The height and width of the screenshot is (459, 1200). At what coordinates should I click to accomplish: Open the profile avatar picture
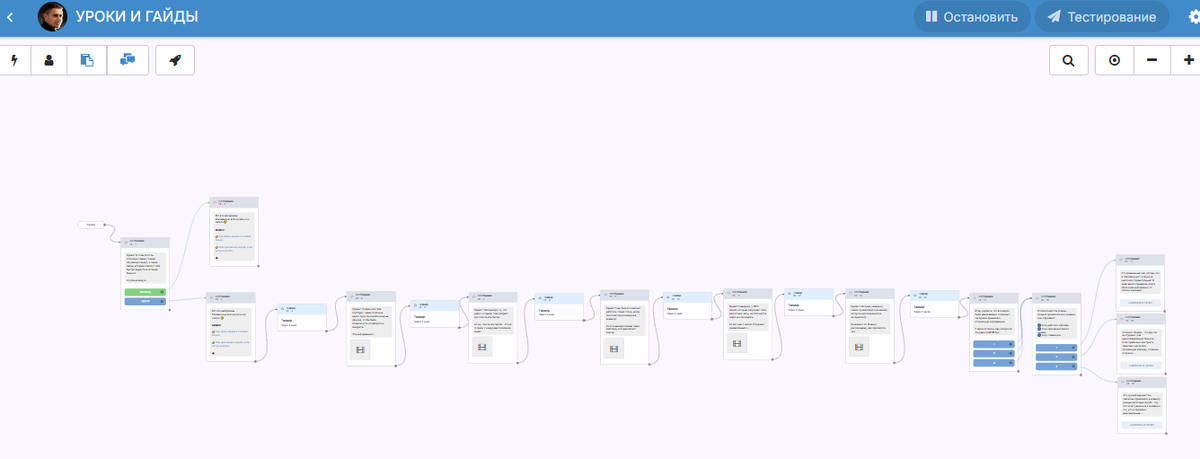[x=53, y=17]
